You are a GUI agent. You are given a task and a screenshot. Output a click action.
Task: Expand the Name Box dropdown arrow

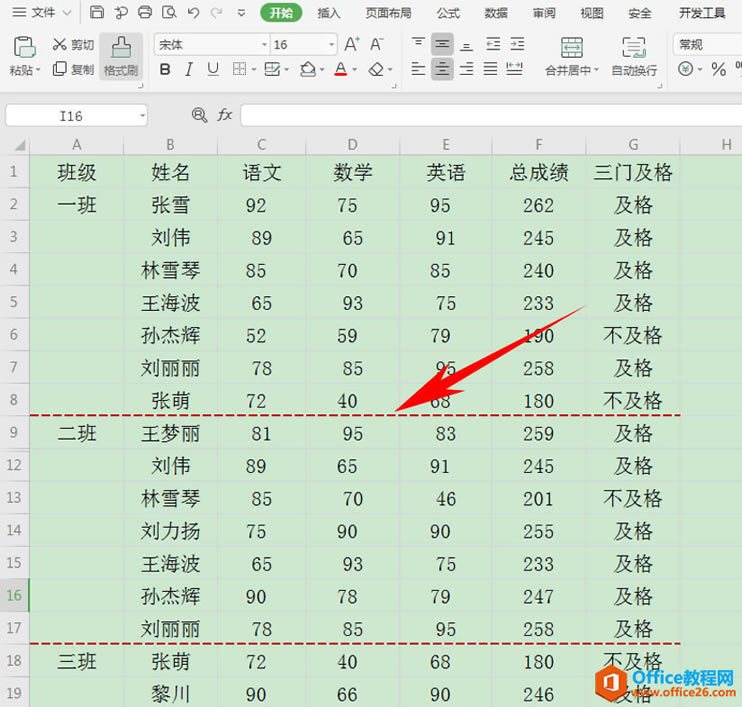141,115
